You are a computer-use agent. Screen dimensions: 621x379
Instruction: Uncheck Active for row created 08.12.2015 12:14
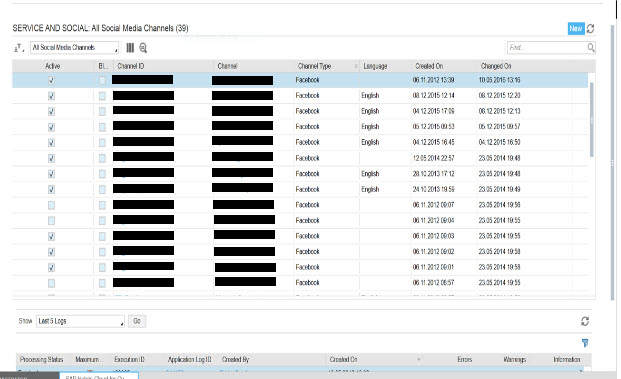[51, 96]
